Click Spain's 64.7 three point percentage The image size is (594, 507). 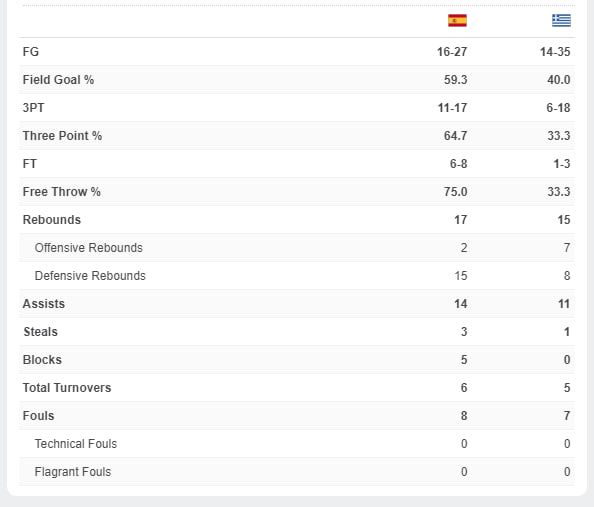coord(455,136)
